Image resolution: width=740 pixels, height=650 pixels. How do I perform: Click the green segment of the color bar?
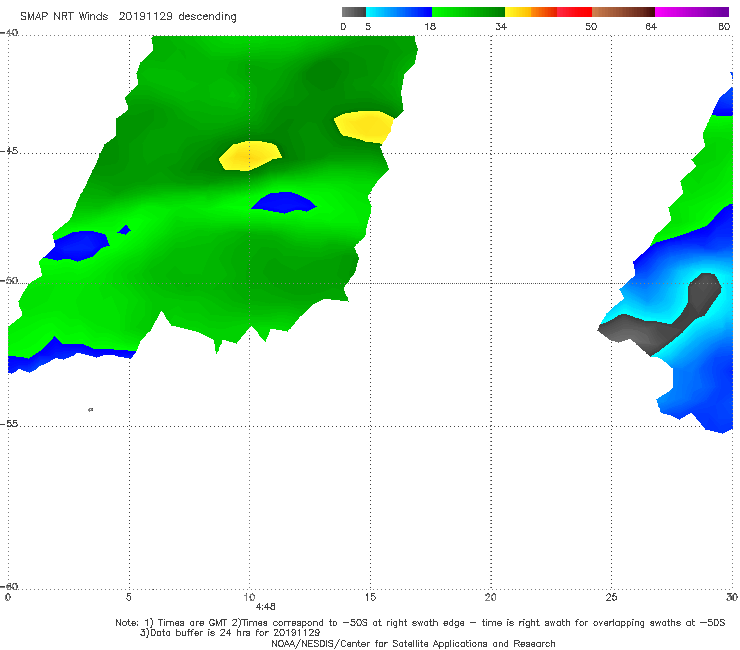point(468,12)
